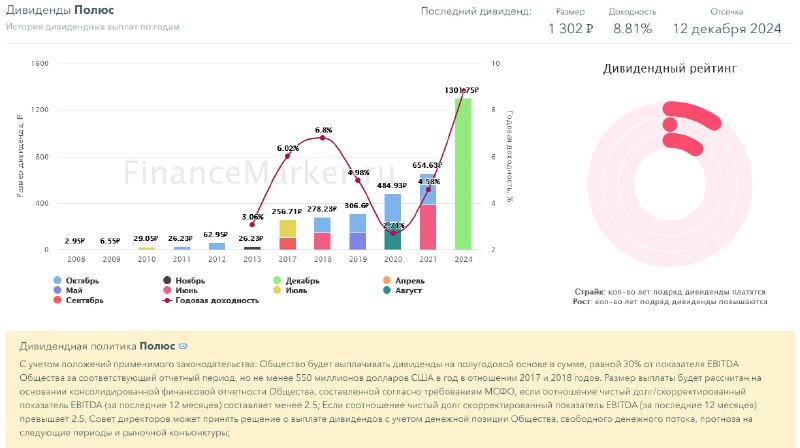Click the Рост description text

(x=670, y=302)
